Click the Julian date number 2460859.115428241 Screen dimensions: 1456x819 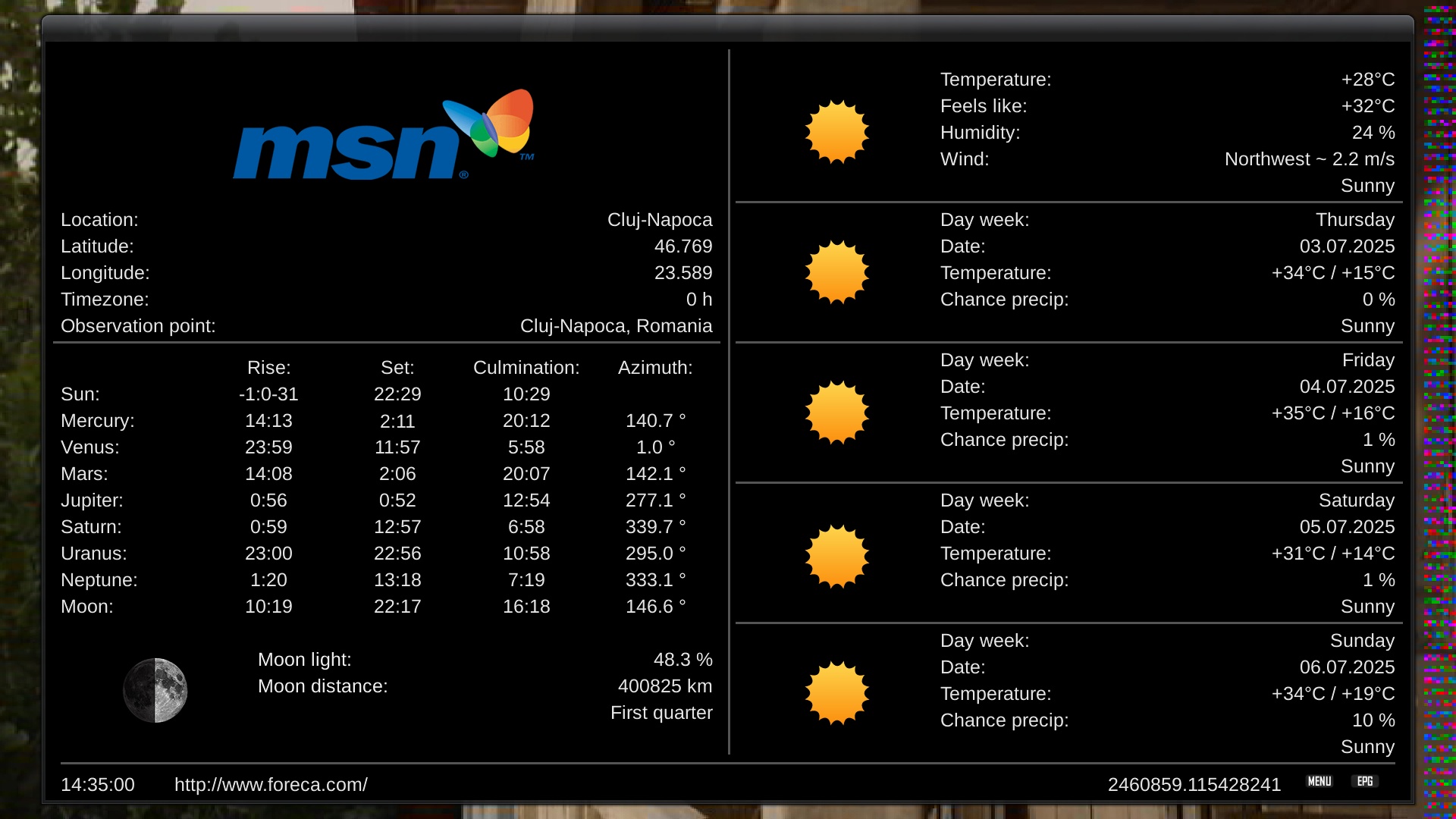coord(1194,785)
